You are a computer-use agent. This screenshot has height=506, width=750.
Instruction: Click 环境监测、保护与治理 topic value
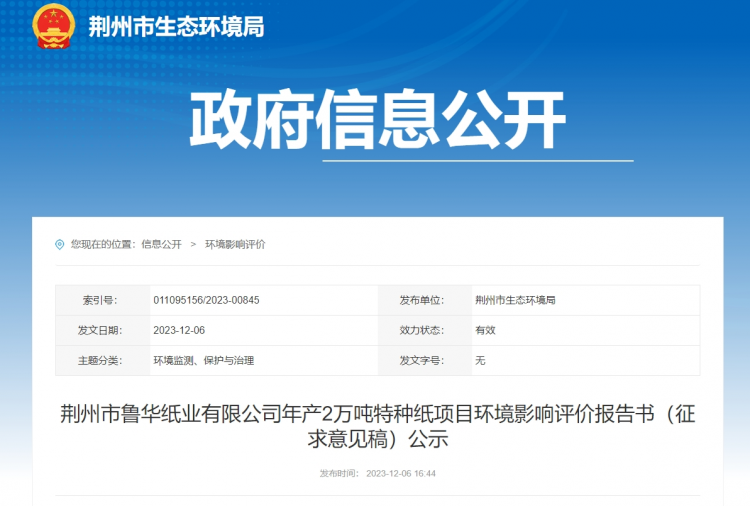204,361
